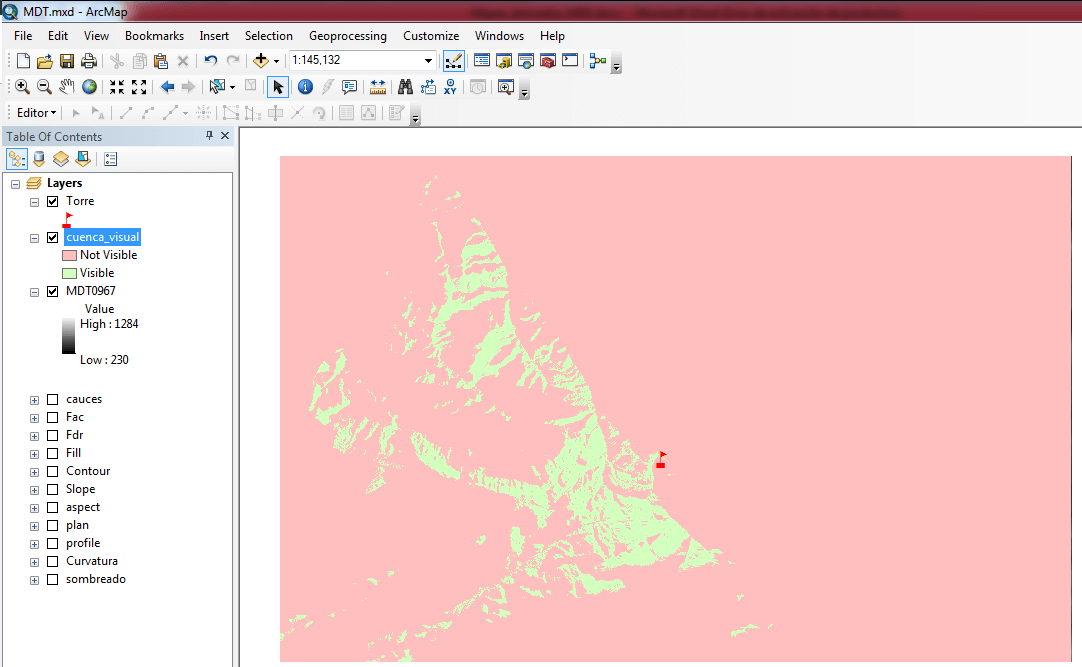This screenshot has width=1082, height=667.
Task: Open the Find binoculars tool
Action: tap(405, 87)
